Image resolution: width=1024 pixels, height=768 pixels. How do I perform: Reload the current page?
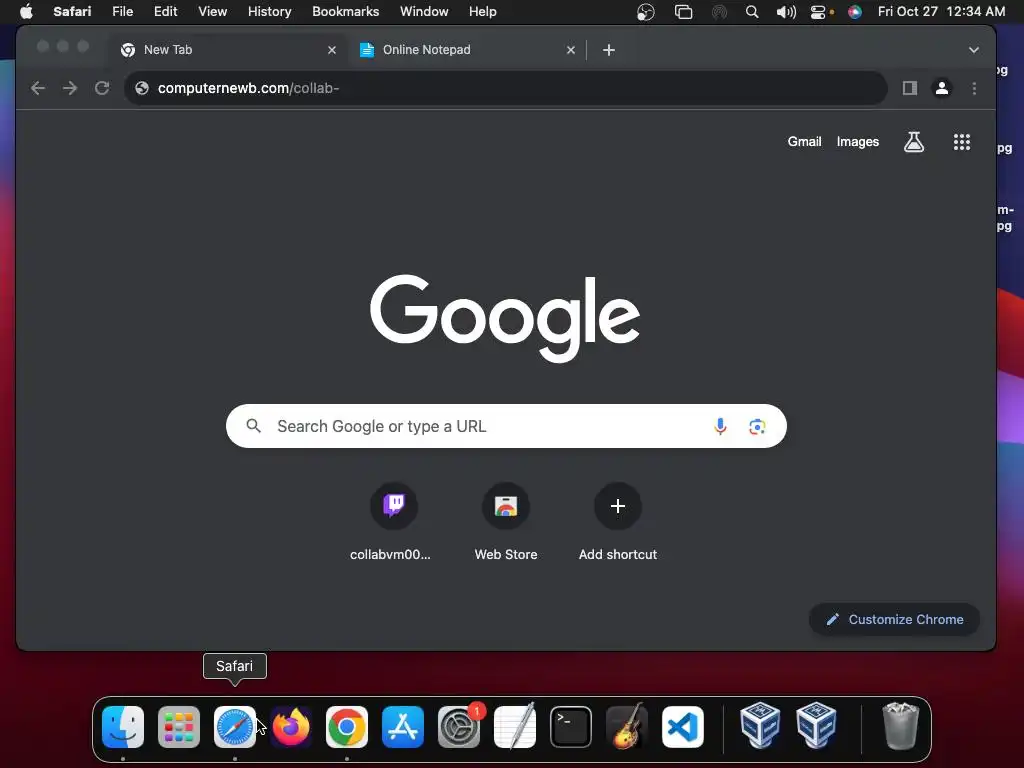[102, 88]
